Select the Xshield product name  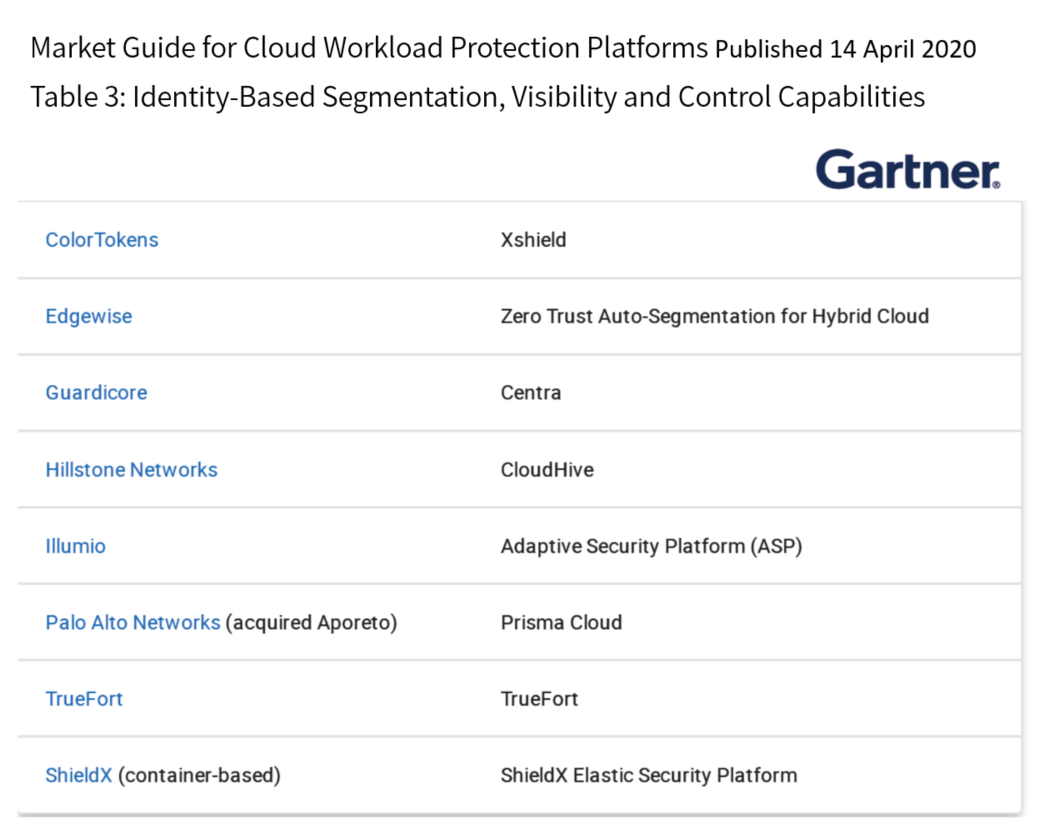(533, 240)
